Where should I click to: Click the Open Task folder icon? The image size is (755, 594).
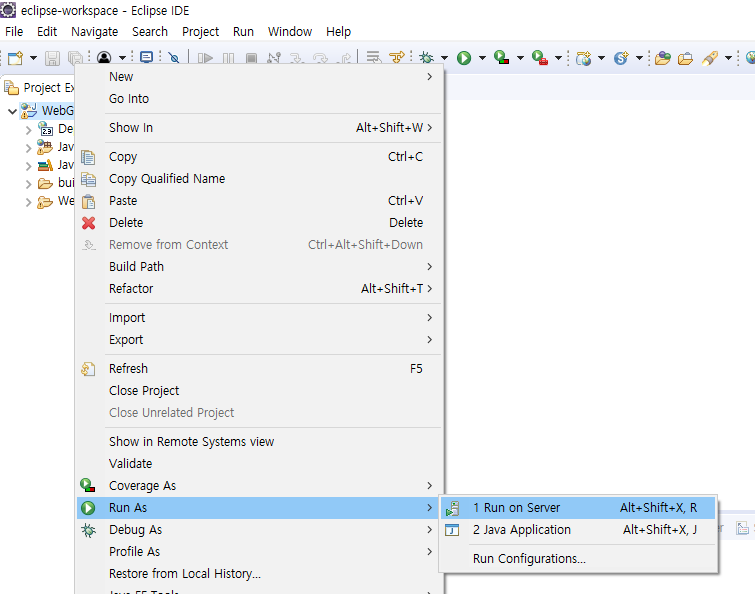[685, 58]
